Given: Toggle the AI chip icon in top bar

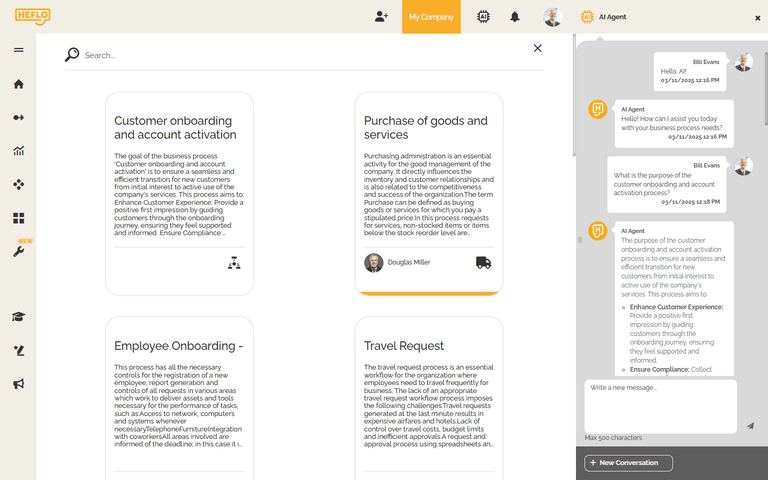Looking at the screenshot, I should [484, 17].
